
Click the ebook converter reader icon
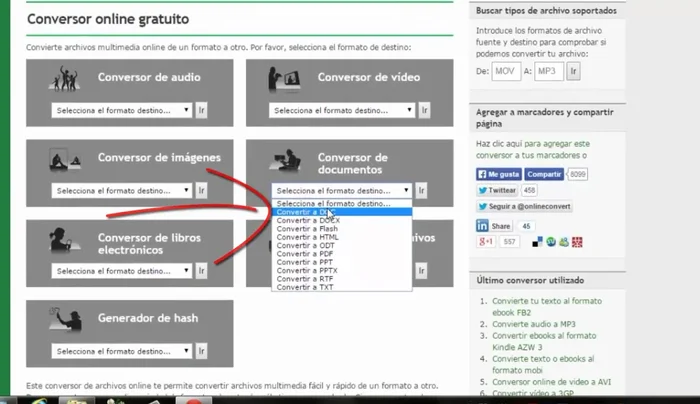click(x=64, y=240)
